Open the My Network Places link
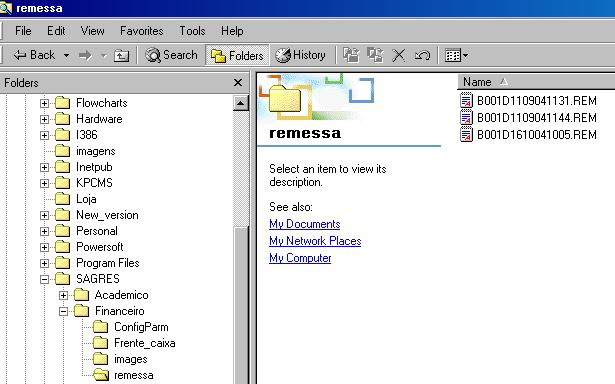This screenshot has height=384, width=615. pos(315,241)
